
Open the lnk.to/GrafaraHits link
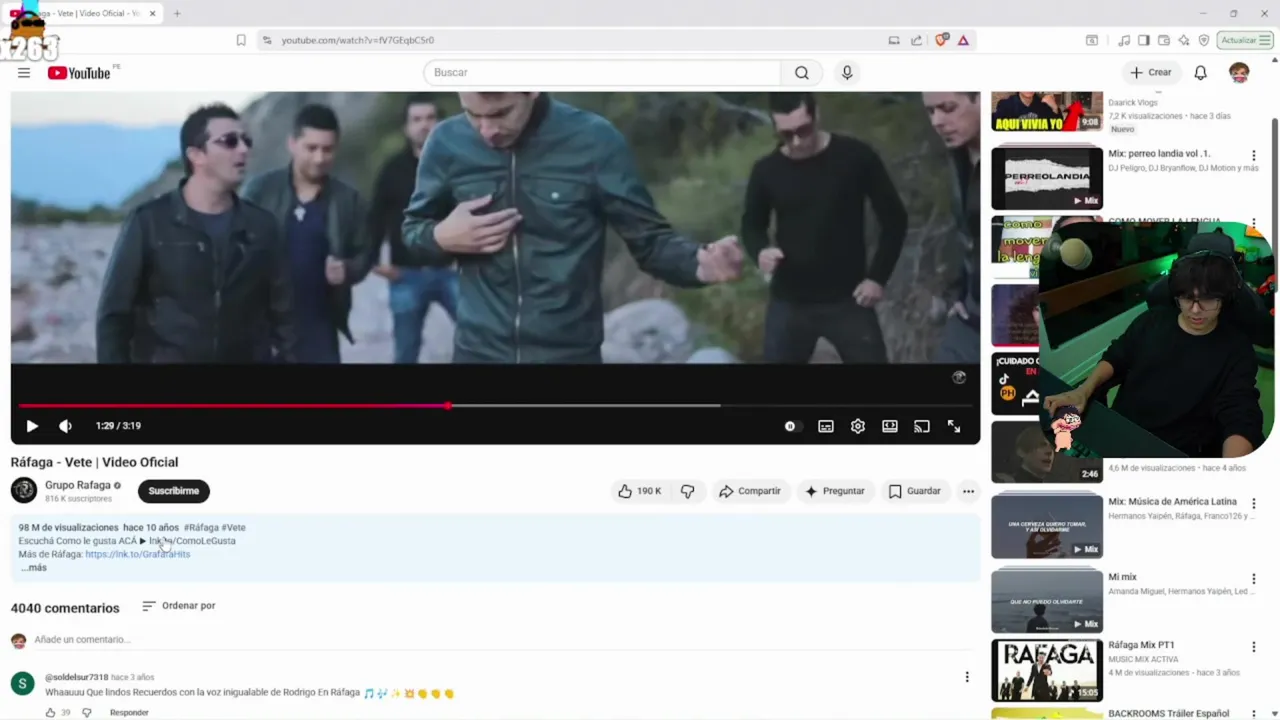[138, 554]
